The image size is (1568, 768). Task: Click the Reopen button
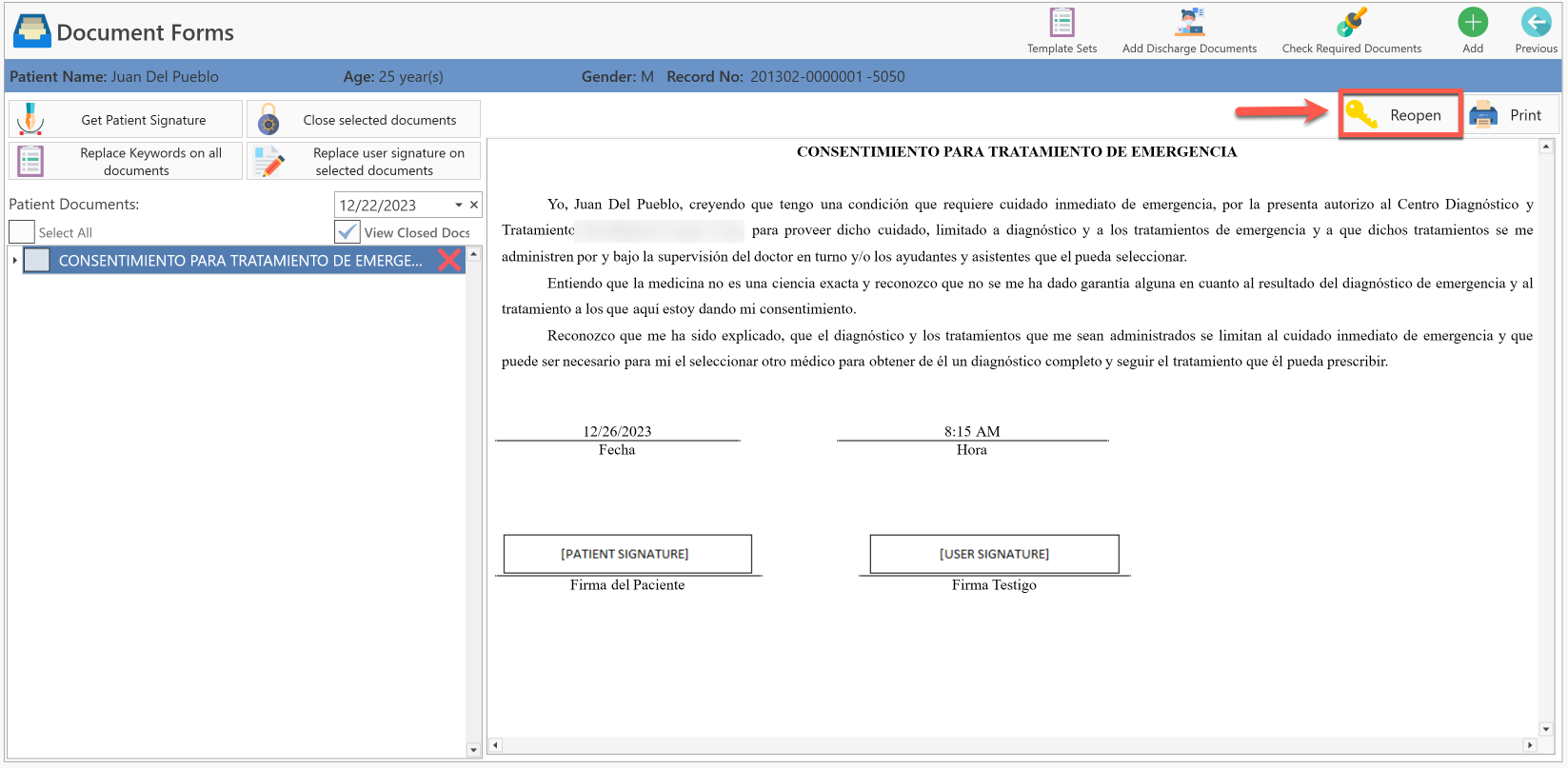[x=1399, y=115]
